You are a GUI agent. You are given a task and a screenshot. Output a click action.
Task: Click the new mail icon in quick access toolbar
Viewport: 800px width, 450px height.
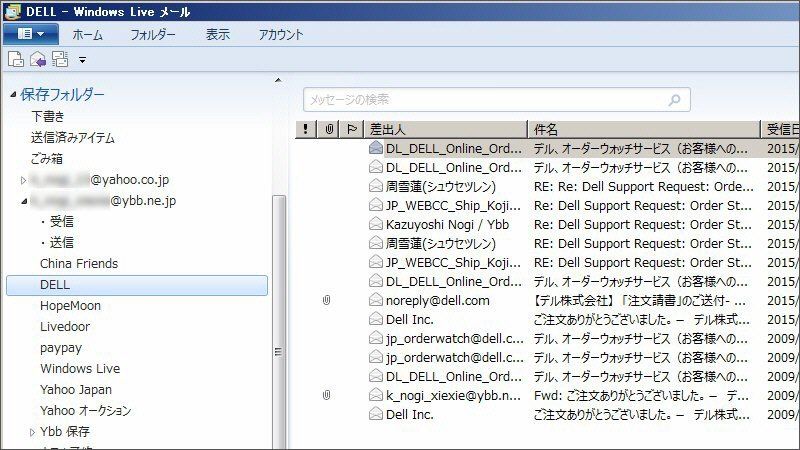(15, 60)
